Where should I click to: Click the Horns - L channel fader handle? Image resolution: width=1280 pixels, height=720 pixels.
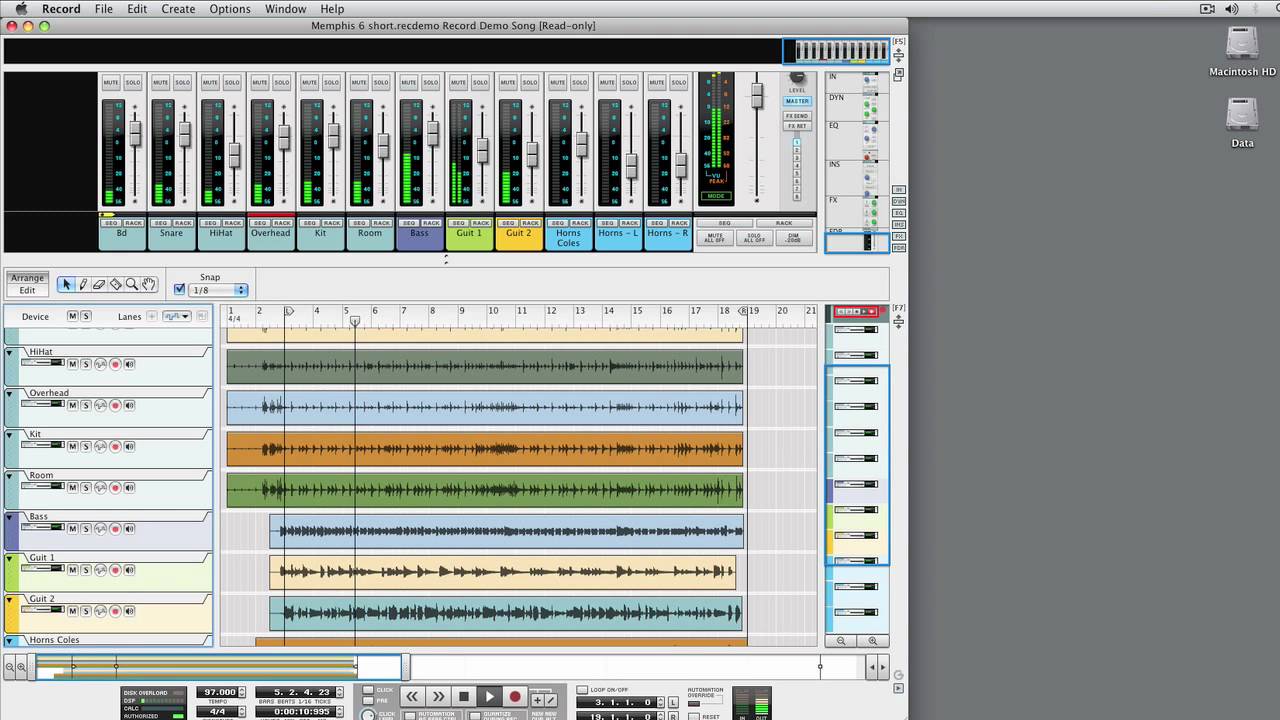631,165
